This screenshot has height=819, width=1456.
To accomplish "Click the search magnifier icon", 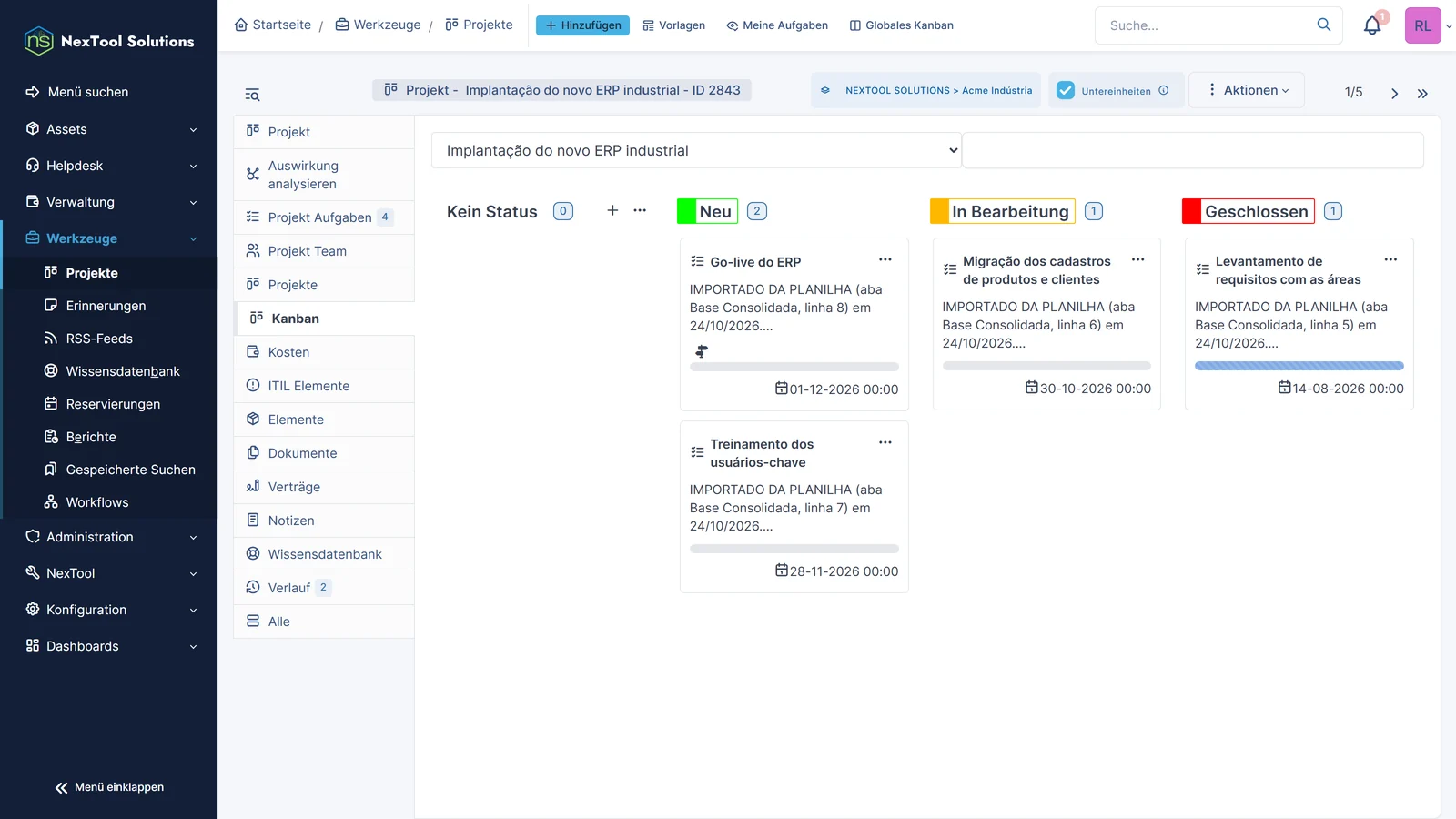I will coord(1324,25).
